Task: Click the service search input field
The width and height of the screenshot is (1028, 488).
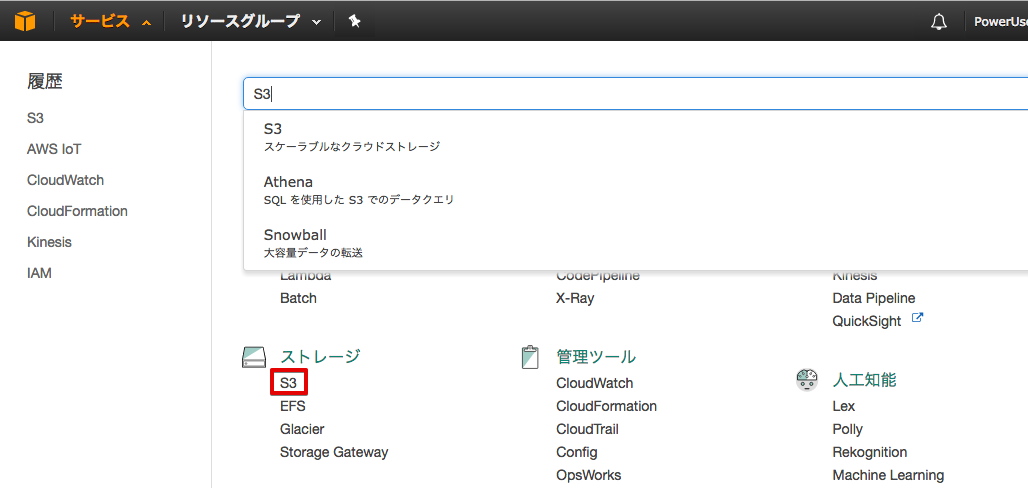Action: point(635,94)
